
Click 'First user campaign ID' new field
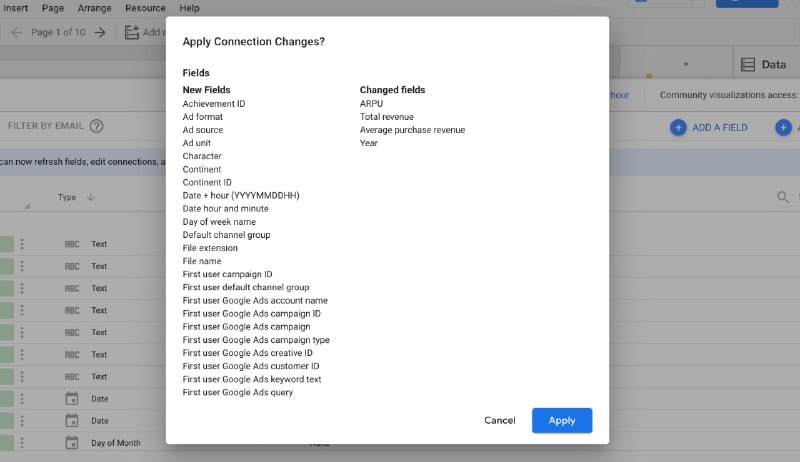click(227, 274)
